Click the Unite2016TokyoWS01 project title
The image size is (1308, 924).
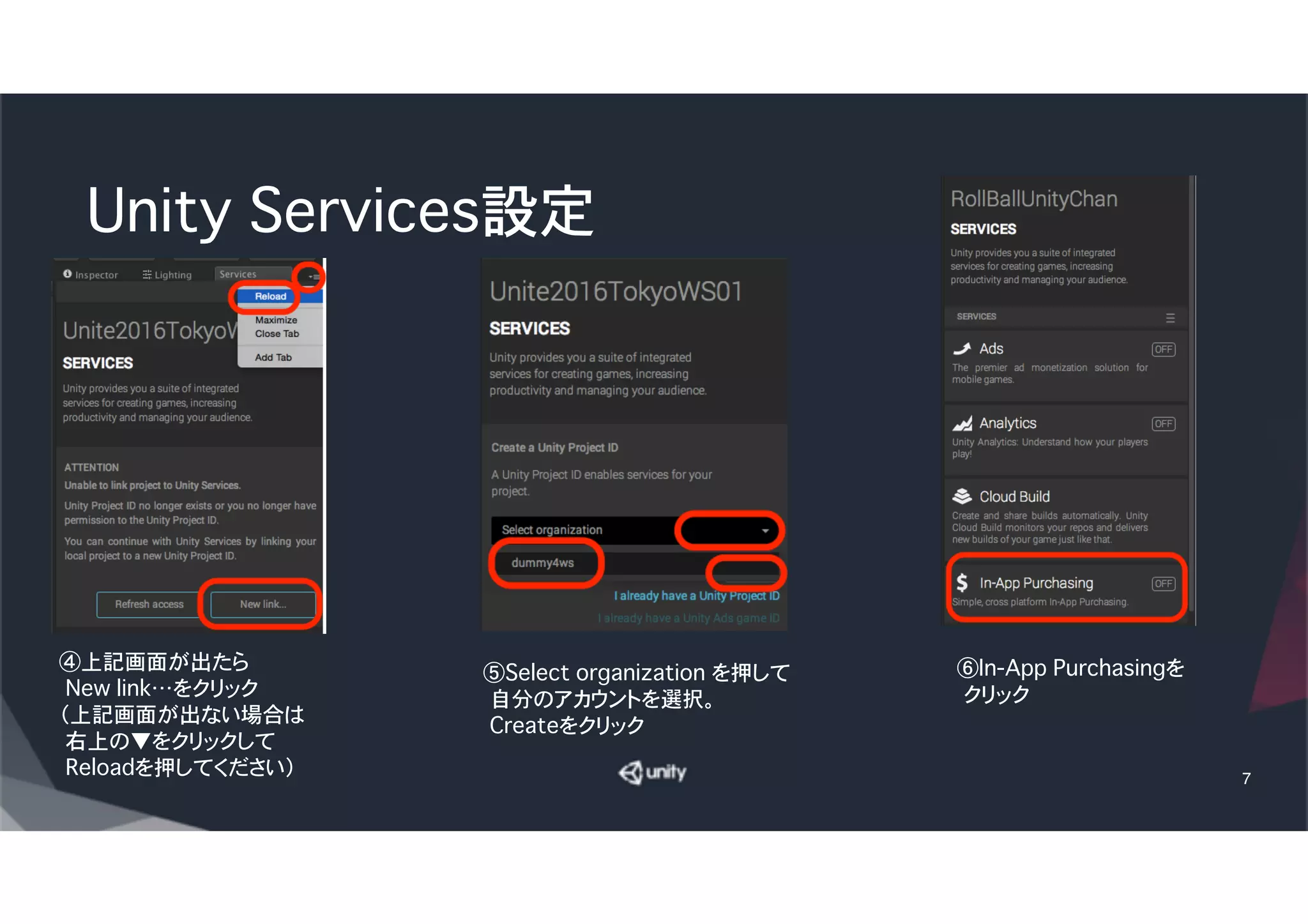616,292
